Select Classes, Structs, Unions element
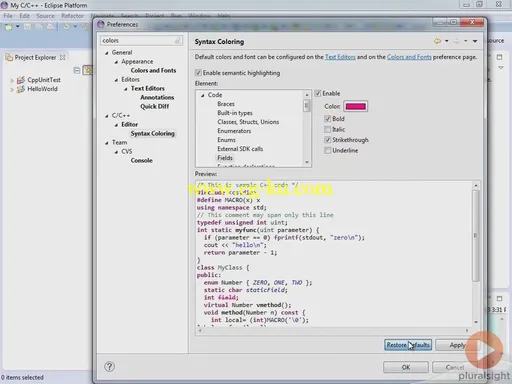512x384 pixels. tap(248, 122)
